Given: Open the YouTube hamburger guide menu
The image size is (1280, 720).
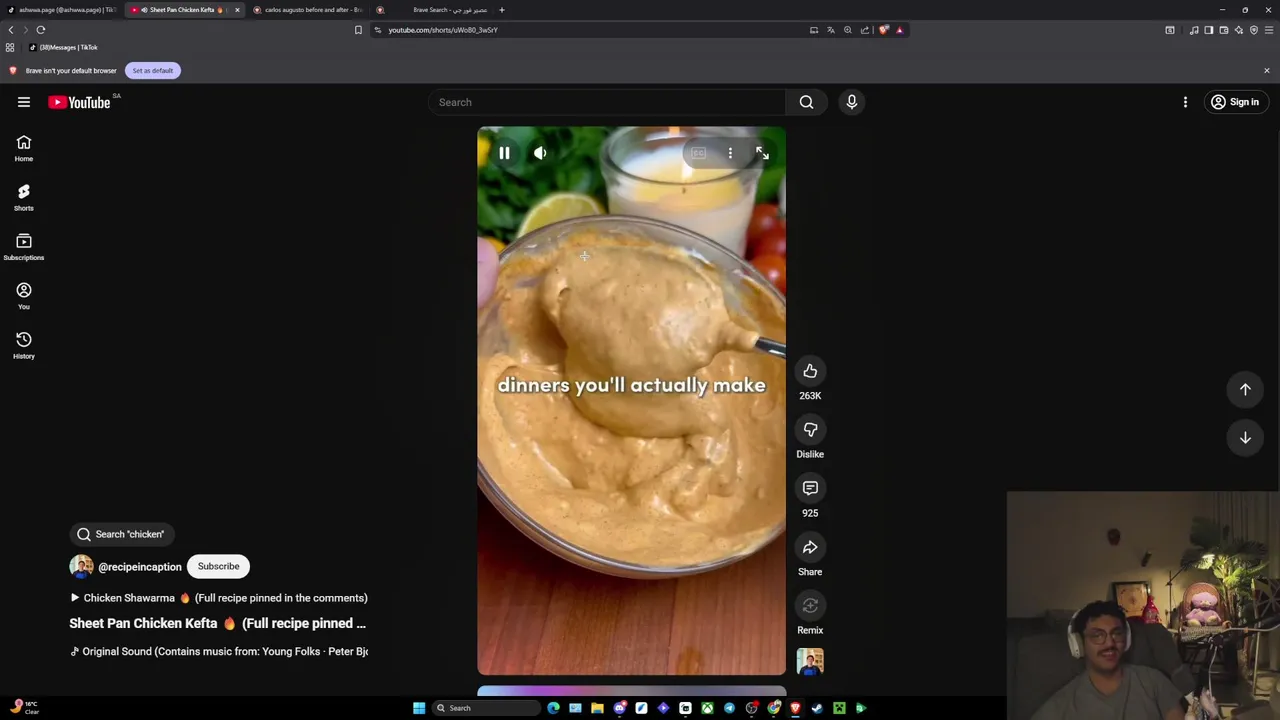Looking at the screenshot, I should (x=24, y=102).
